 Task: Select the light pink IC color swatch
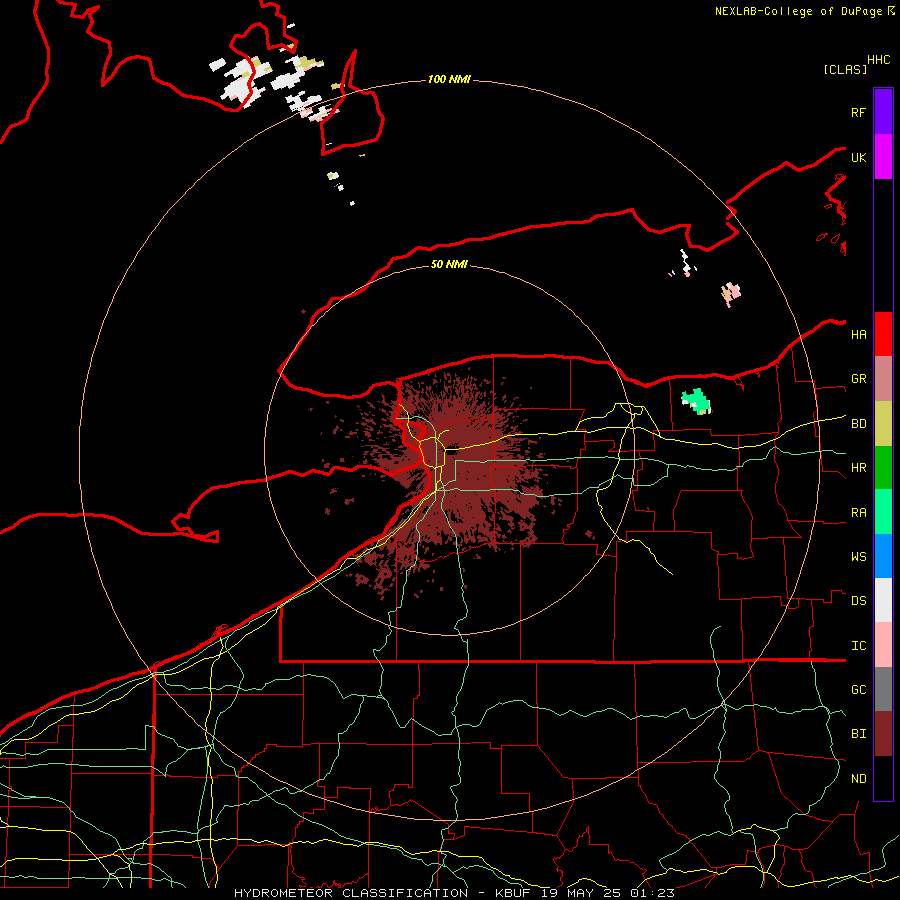(x=883, y=645)
